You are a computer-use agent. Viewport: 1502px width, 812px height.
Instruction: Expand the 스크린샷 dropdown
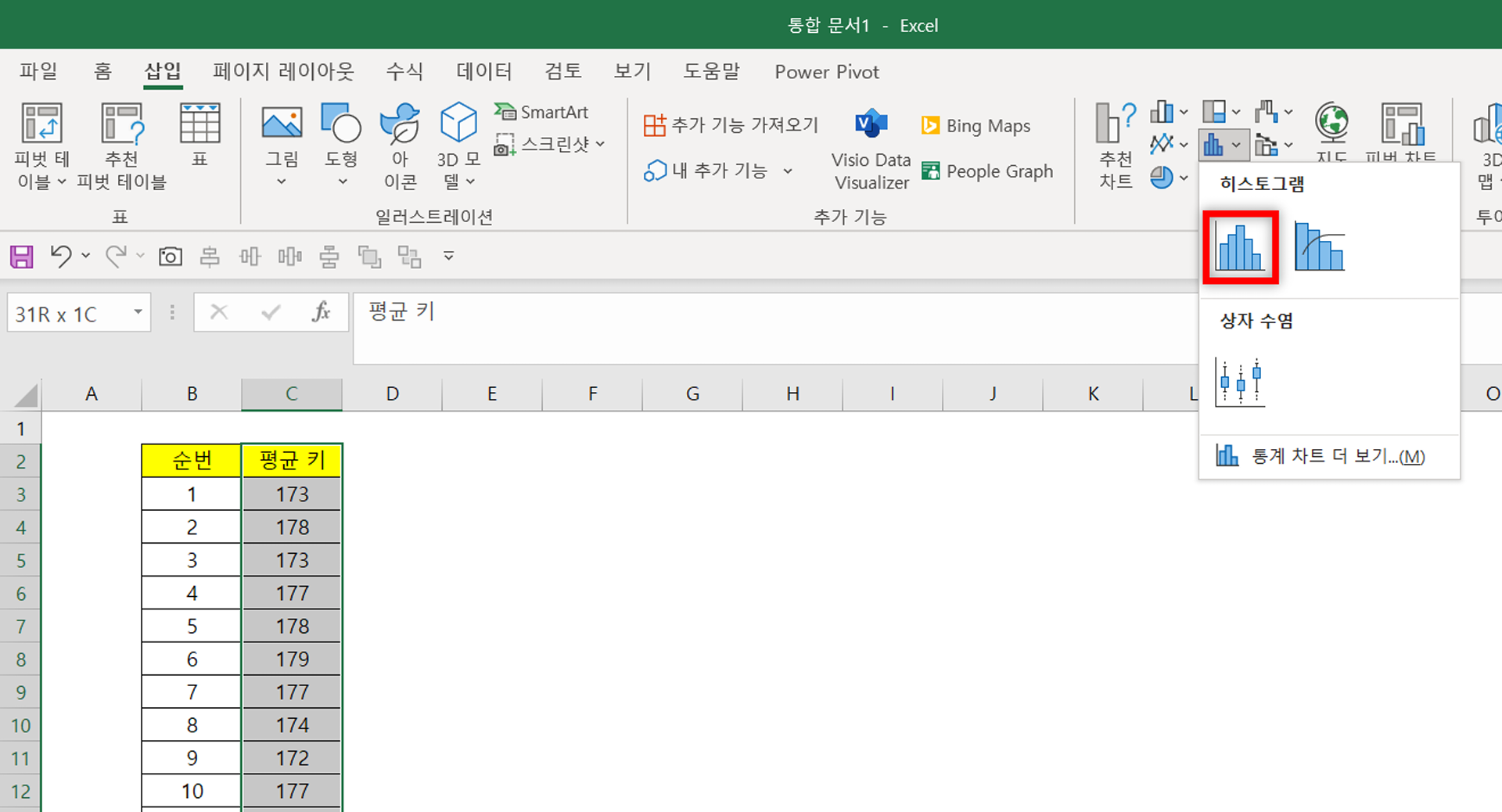(600, 144)
